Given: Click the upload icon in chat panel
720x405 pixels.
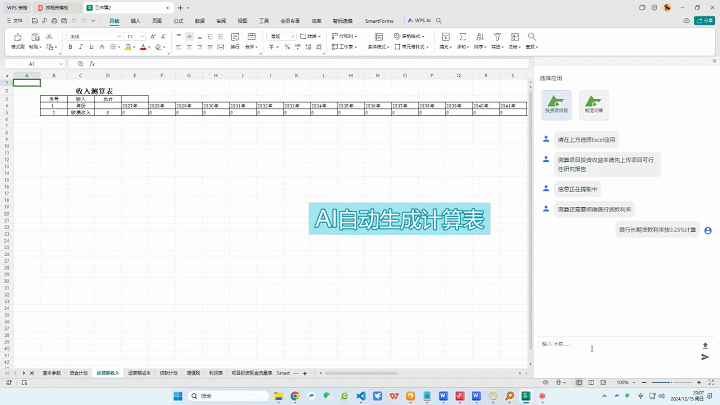Looking at the screenshot, I should pyautogui.click(x=704, y=345).
